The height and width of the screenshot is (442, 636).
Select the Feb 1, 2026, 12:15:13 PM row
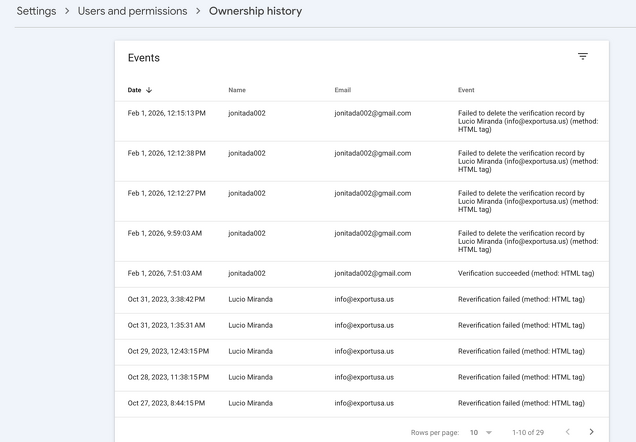tap(167, 113)
